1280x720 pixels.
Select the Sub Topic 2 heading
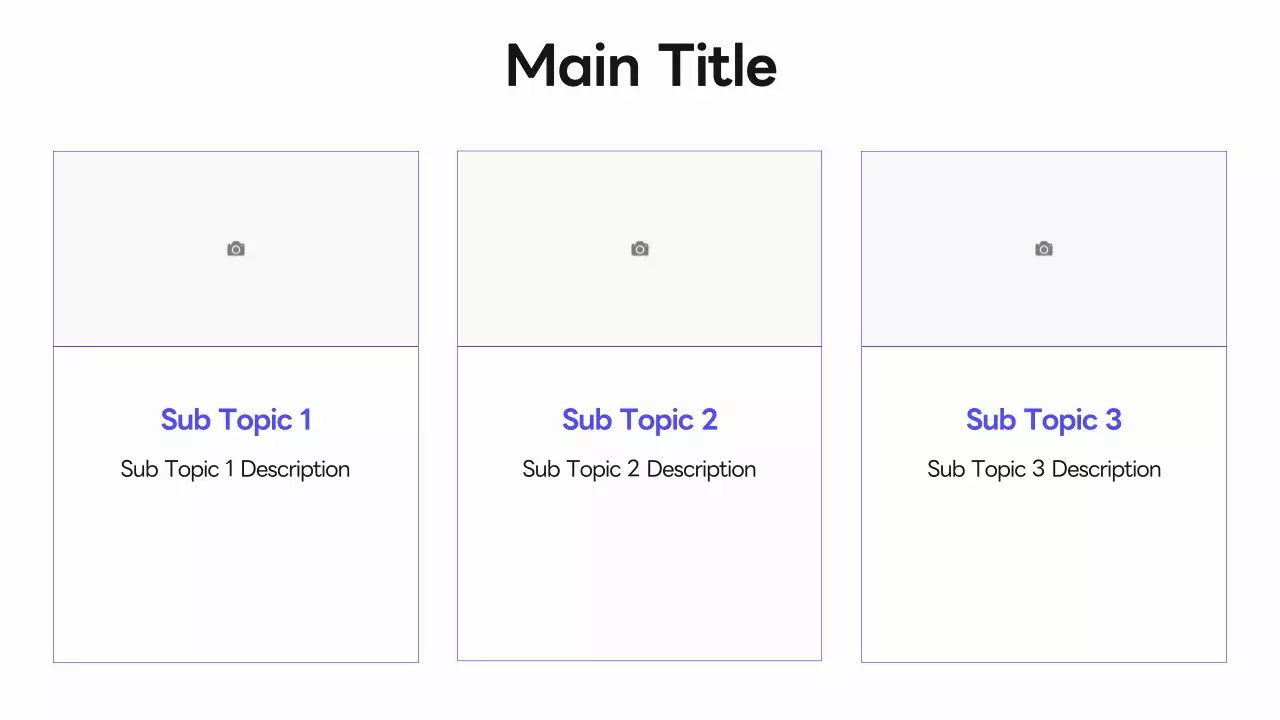click(x=640, y=420)
